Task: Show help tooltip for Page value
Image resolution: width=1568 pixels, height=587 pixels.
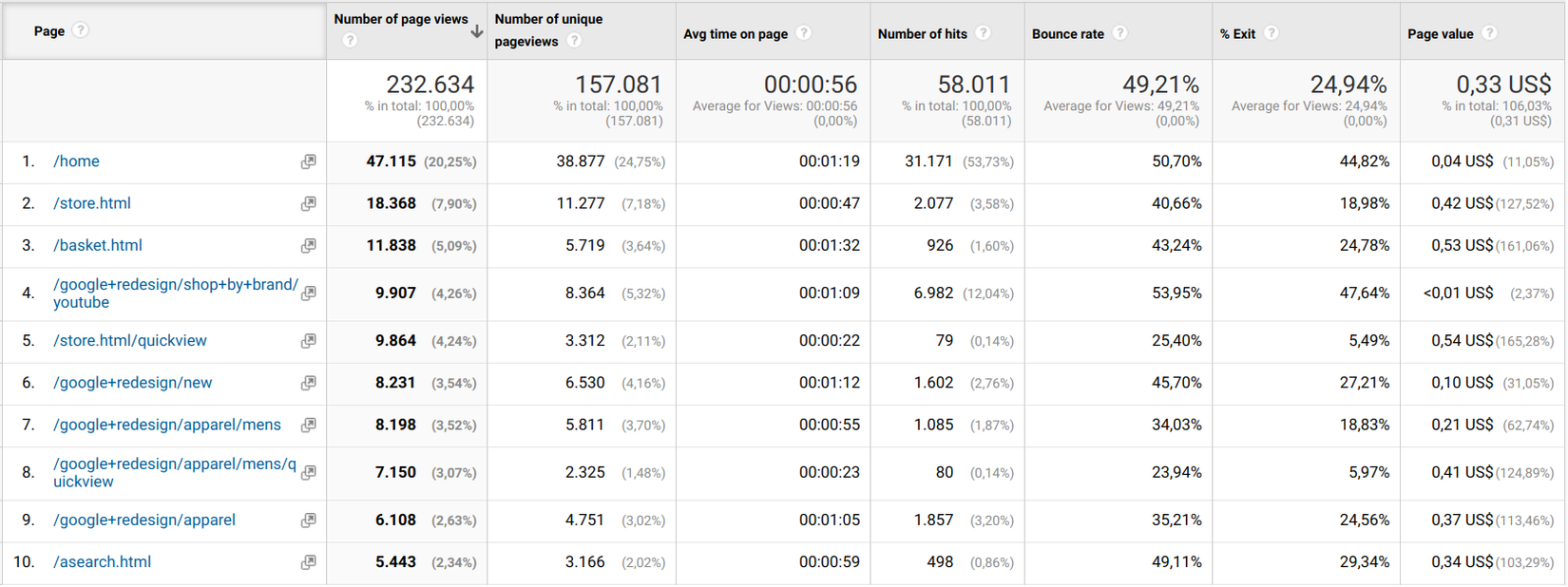Action: coord(1489,33)
